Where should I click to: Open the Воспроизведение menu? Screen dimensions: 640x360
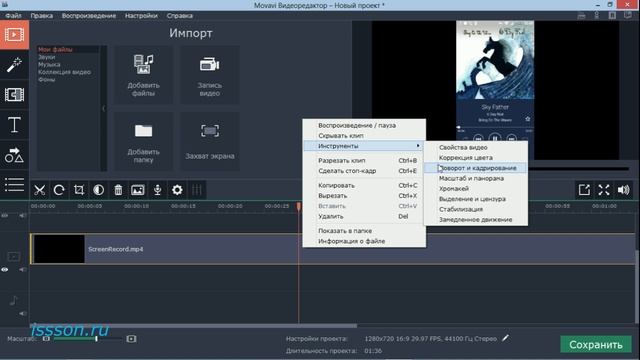point(89,16)
